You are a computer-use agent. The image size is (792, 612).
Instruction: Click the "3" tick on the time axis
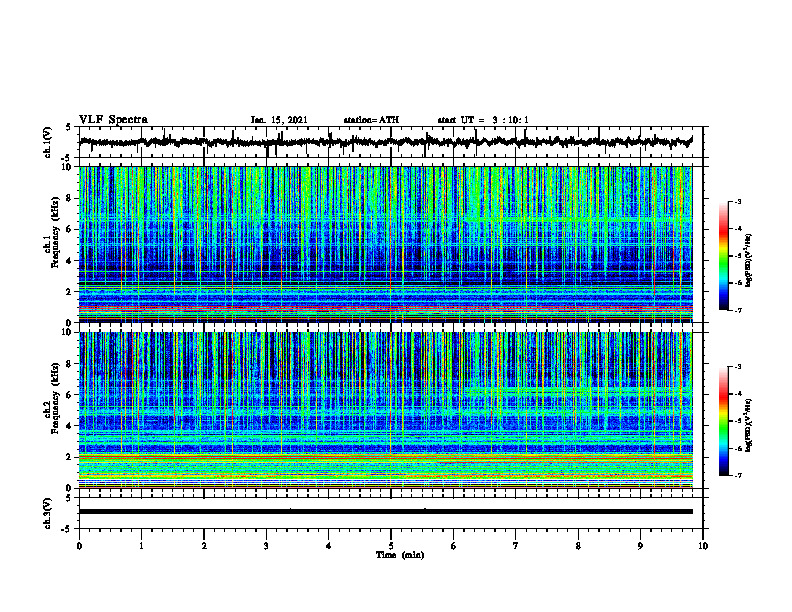[x=266, y=546]
